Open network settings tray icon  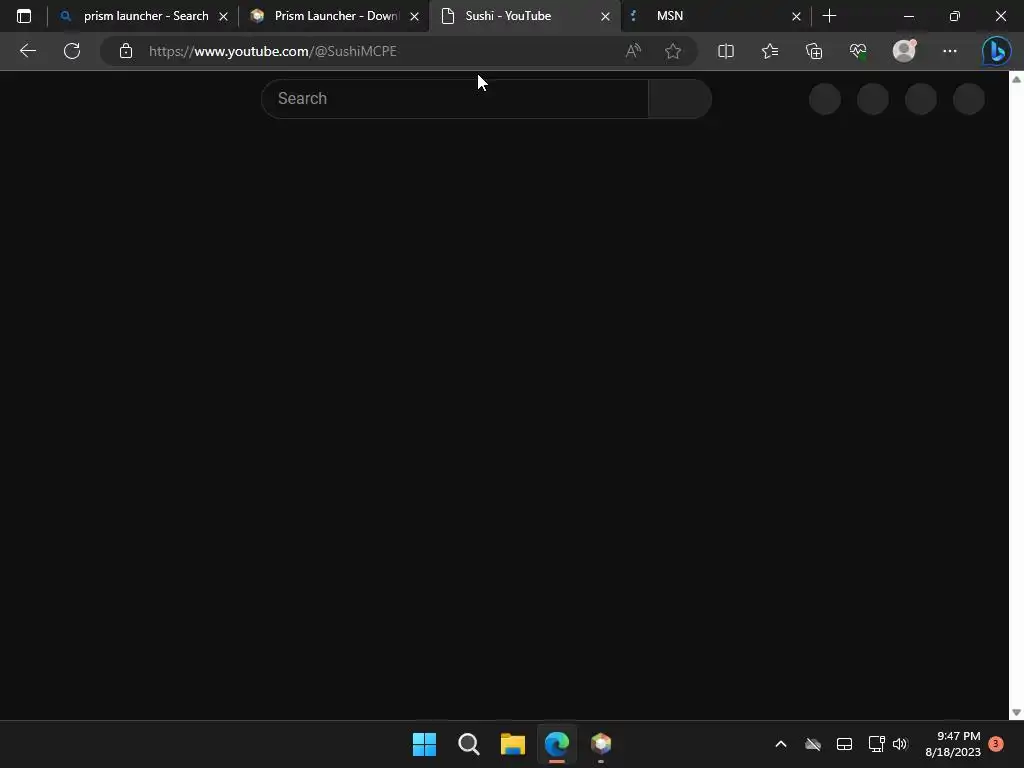coord(876,744)
